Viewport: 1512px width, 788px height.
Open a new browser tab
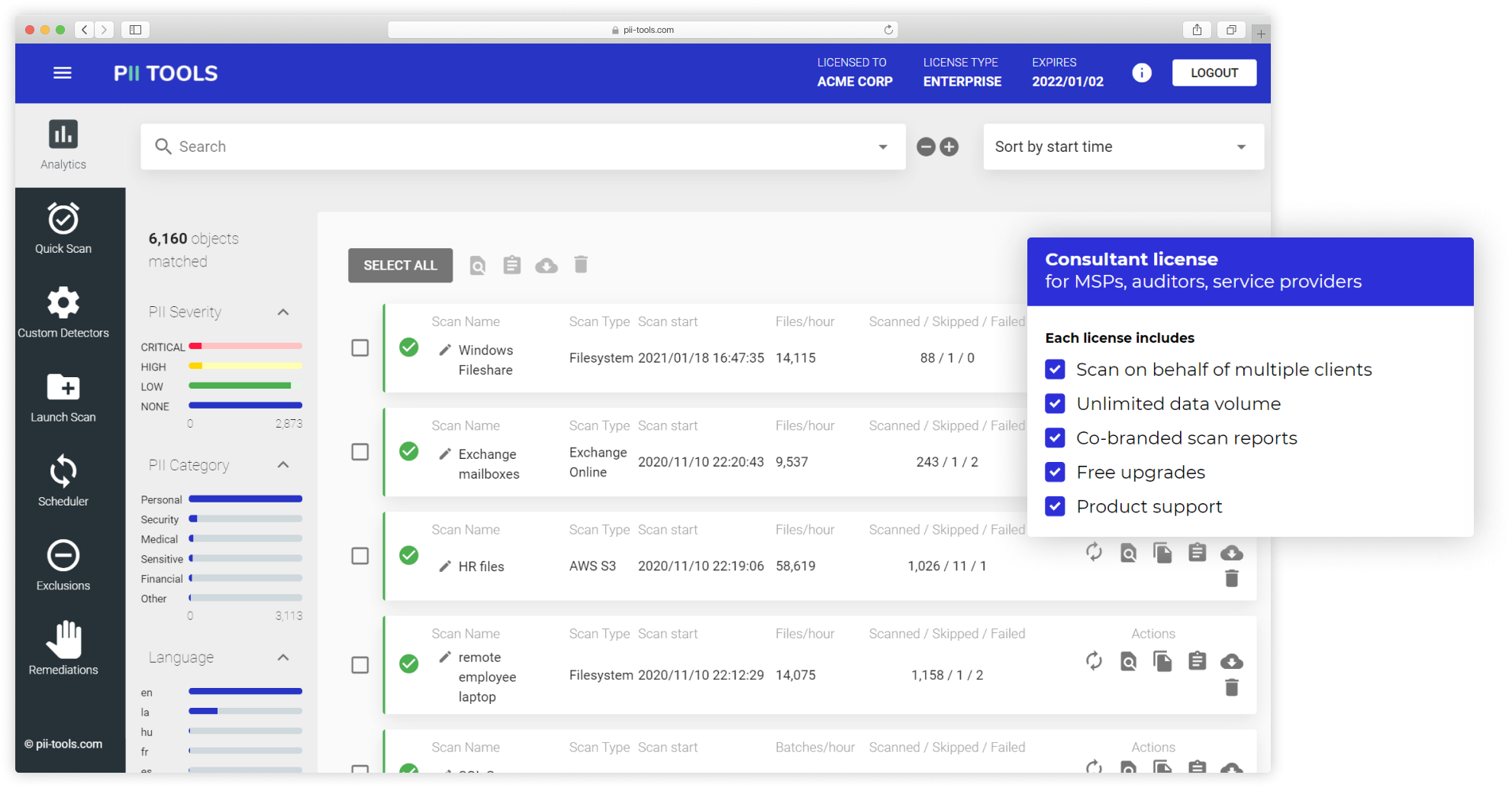click(1261, 33)
